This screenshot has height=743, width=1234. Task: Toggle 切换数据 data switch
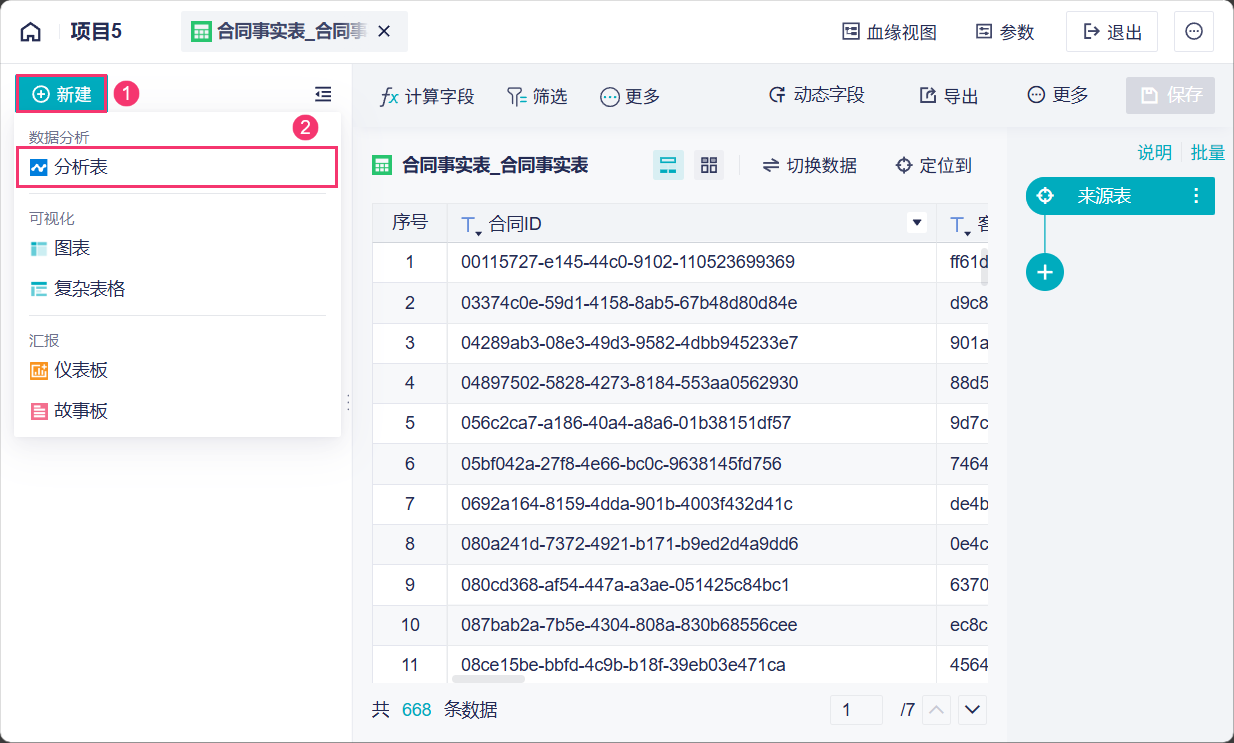click(x=809, y=166)
